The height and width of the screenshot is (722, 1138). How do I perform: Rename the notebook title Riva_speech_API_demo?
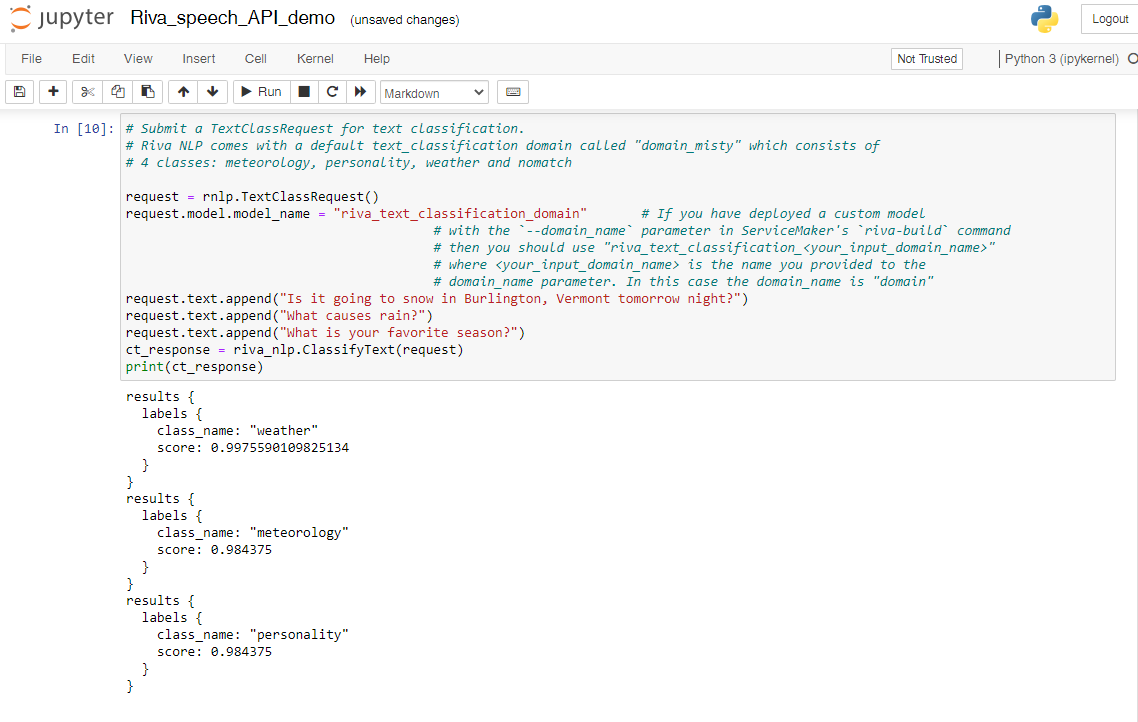pos(232,18)
